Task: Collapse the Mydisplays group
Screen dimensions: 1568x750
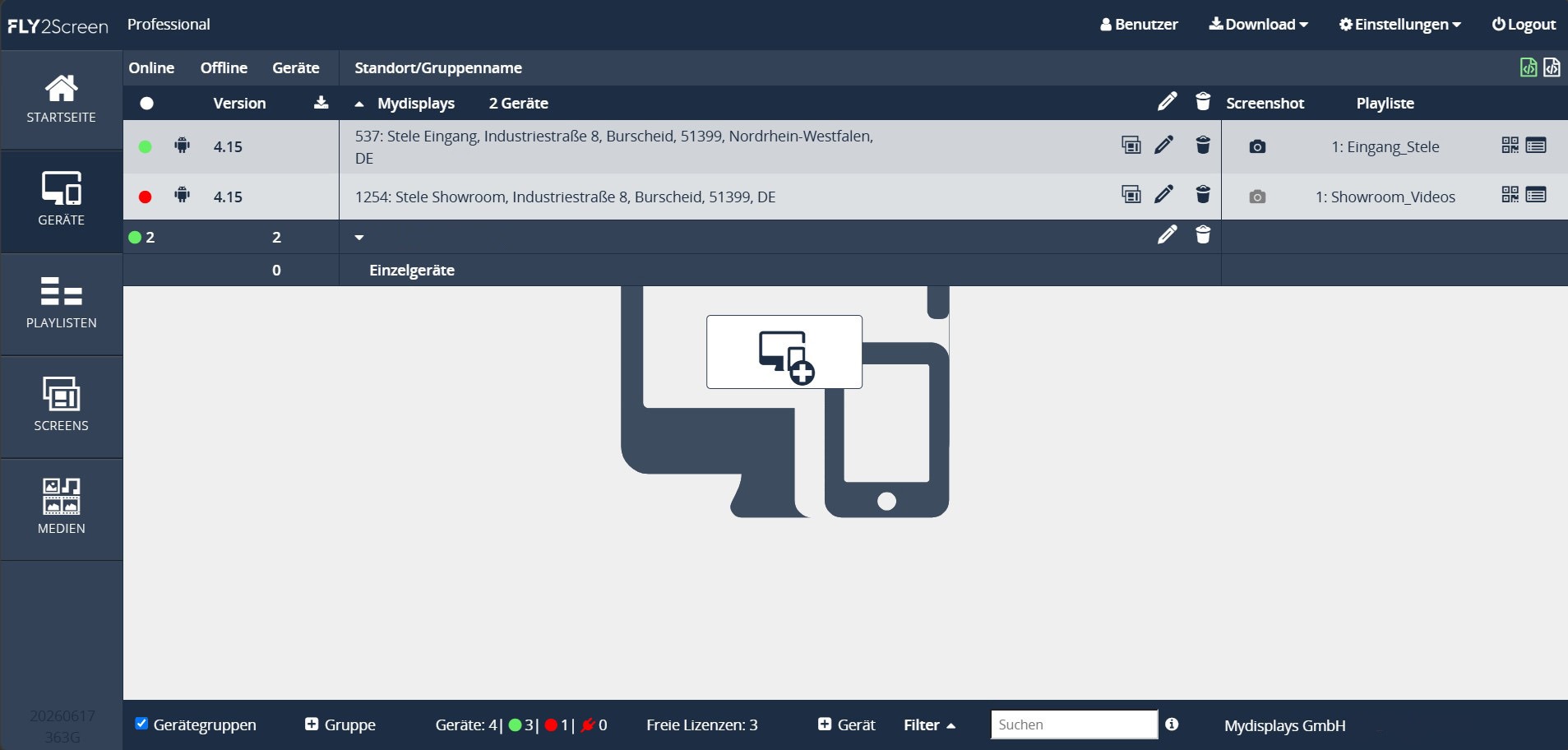Action: (x=359, y=104)
